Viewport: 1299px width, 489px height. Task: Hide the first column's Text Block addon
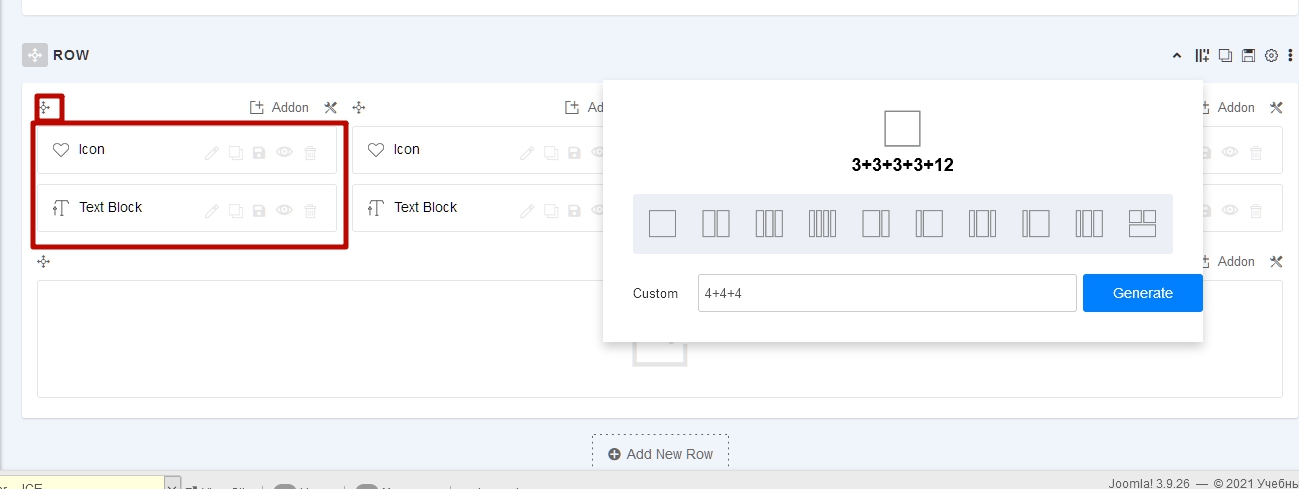285,211
